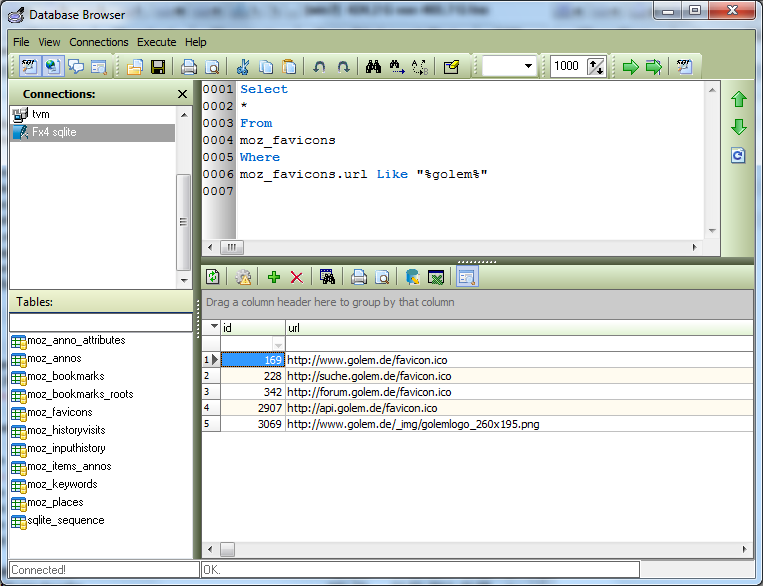Open the Execute menu
763x586 pixels.
point(156,42)
